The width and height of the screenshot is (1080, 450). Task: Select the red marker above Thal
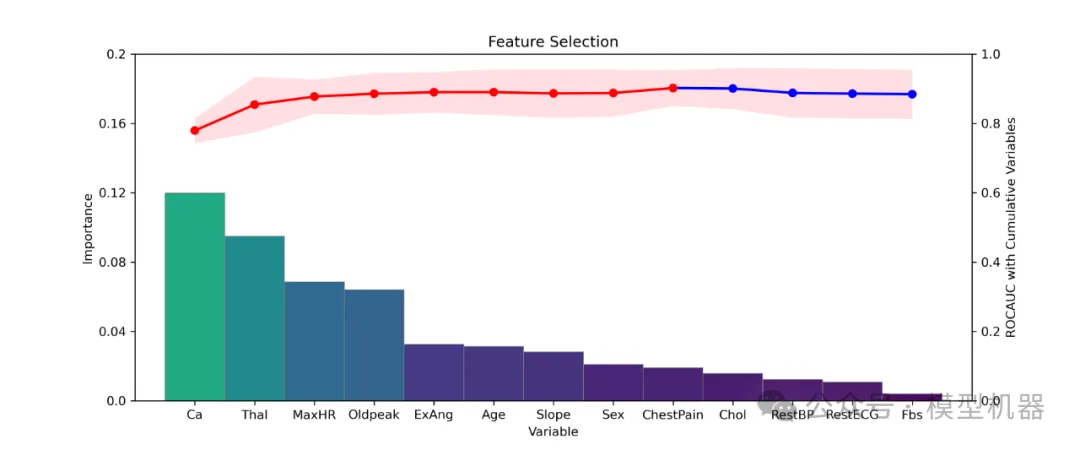point(255,105)
